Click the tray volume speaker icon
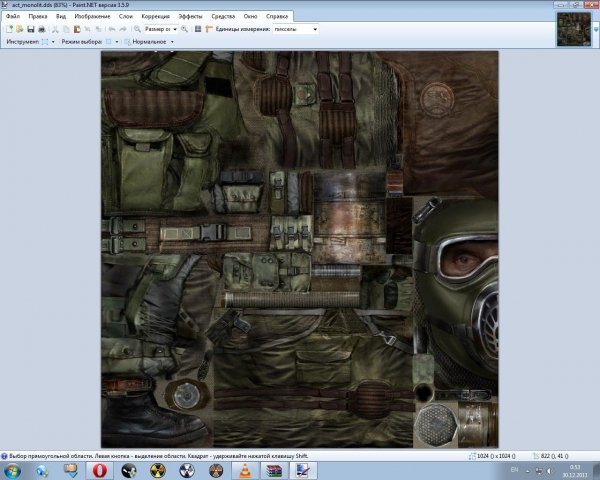 tap(549, 471)
